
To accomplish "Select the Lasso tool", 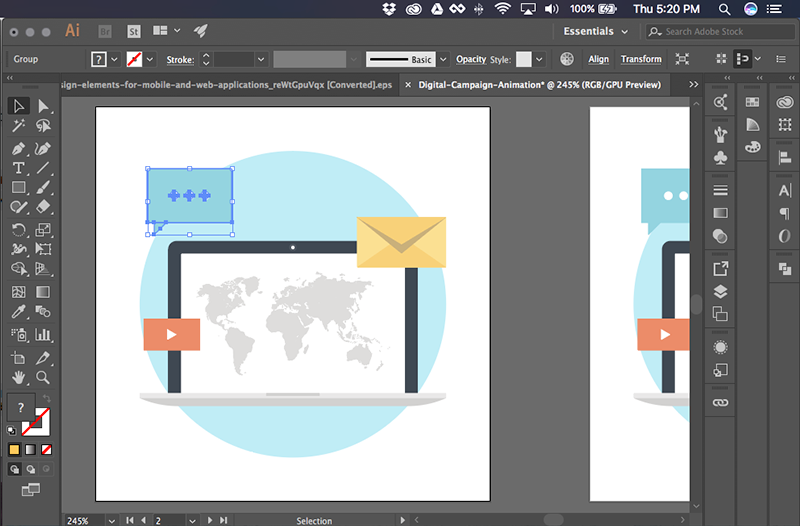I will click(43, 126).
